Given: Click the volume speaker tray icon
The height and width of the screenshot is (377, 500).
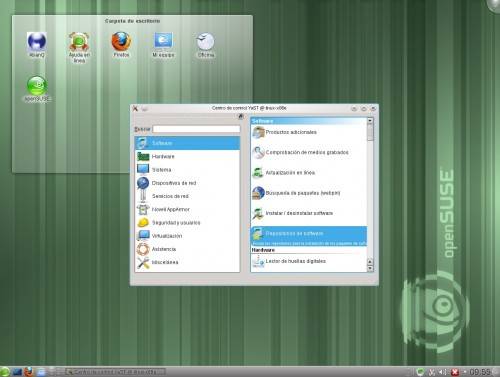Looking at the screenshot, I should [x=443, y=372].
